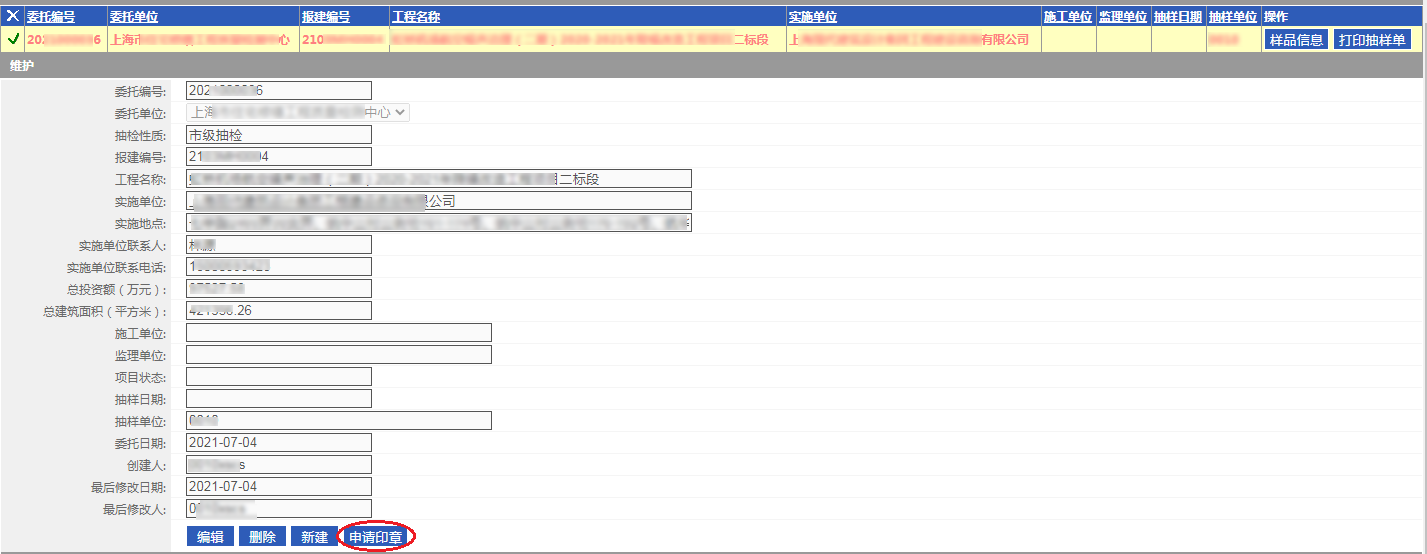1427x554 pixels.
Task: Focus the 实施地点 input field
Action: [x=439, y=223]
